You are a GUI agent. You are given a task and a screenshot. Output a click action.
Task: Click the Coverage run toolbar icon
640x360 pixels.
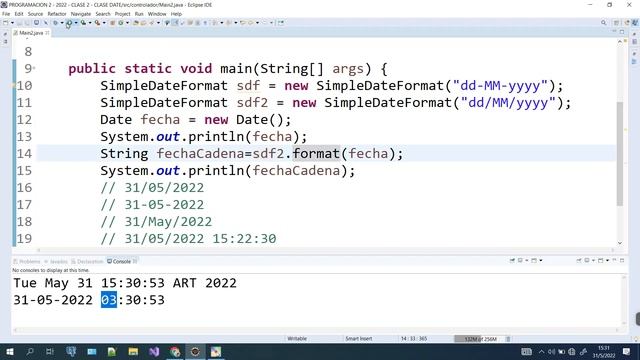coord(83,23)
